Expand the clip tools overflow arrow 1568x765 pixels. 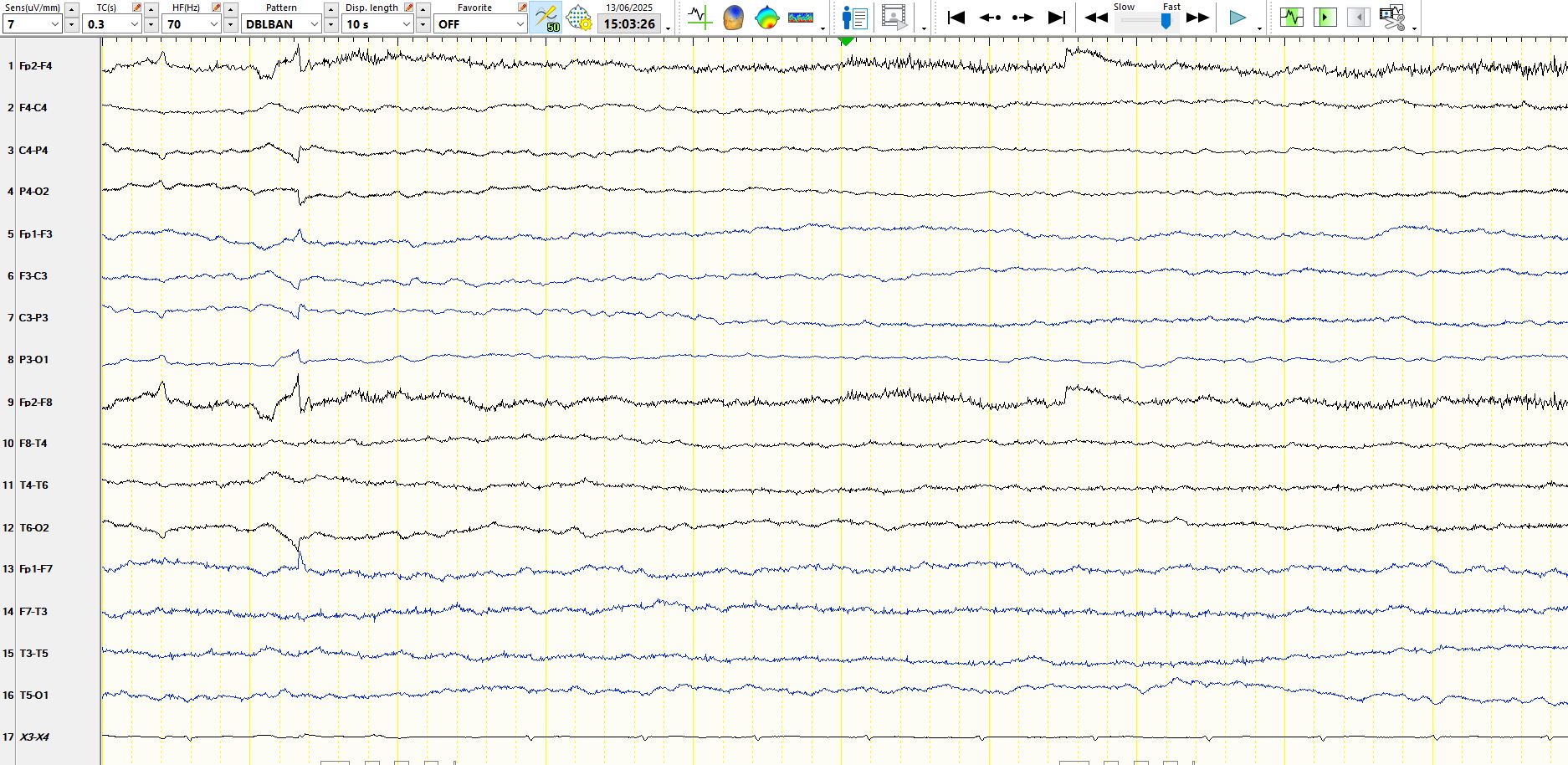tap(1414, 28)
